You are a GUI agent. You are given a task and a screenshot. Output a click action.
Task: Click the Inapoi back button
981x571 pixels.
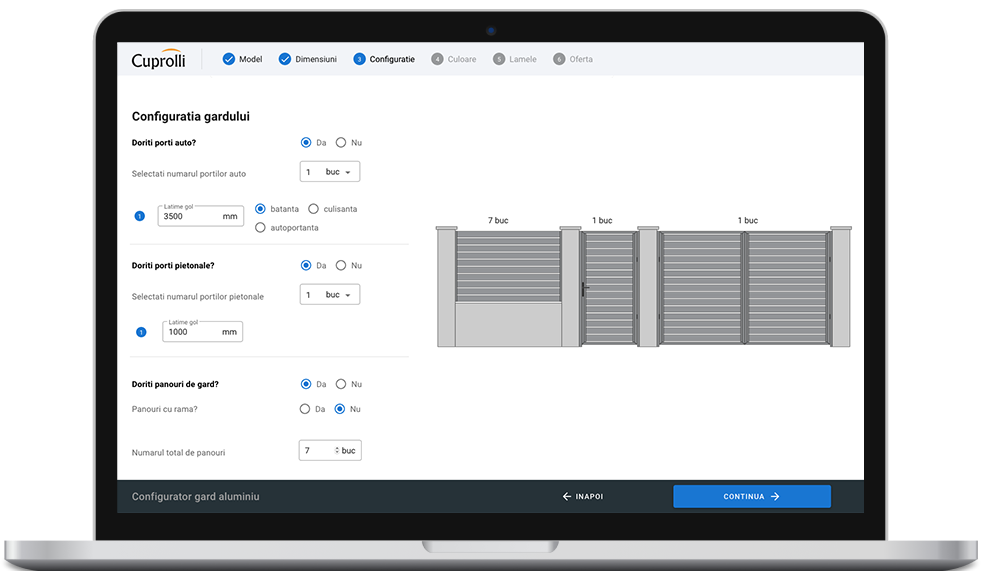click(x=583, y=496)
